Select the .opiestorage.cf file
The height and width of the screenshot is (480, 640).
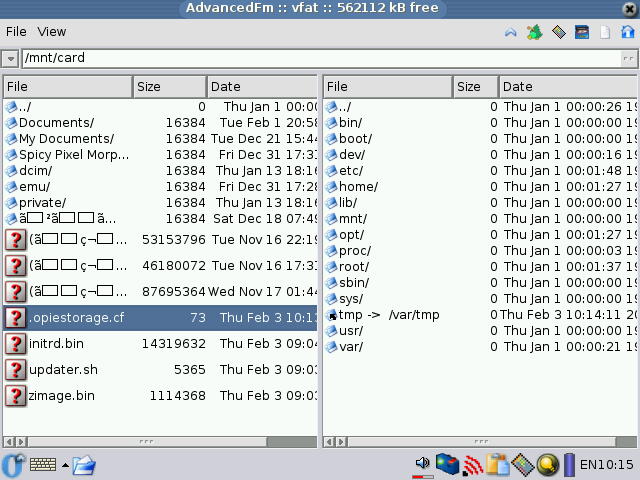(160, 318)
